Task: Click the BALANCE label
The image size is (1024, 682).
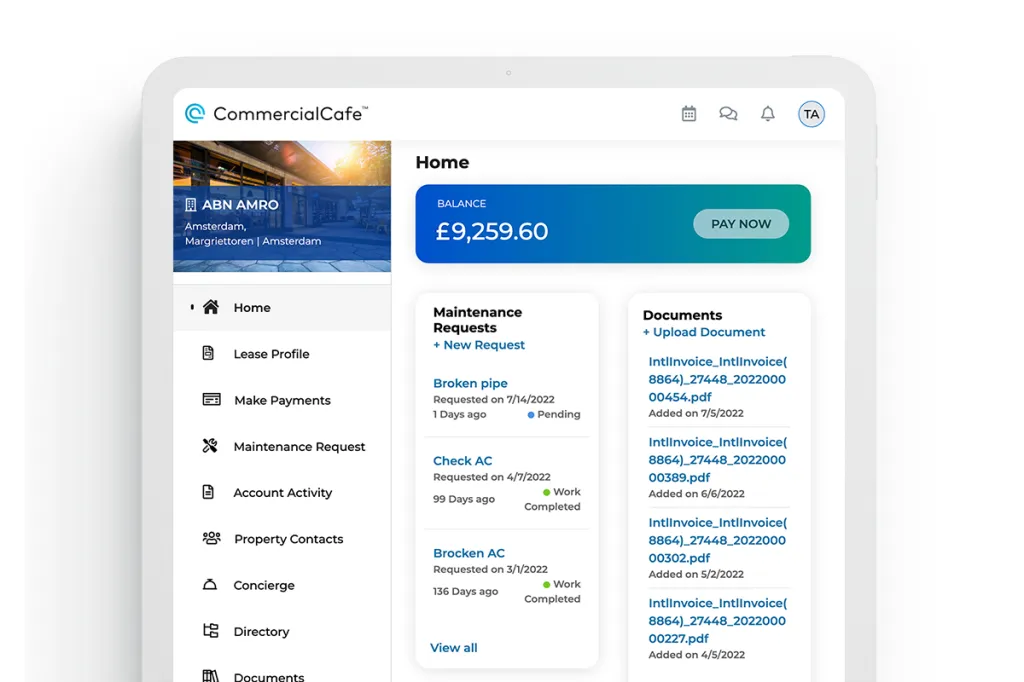Action: point(461,204)
